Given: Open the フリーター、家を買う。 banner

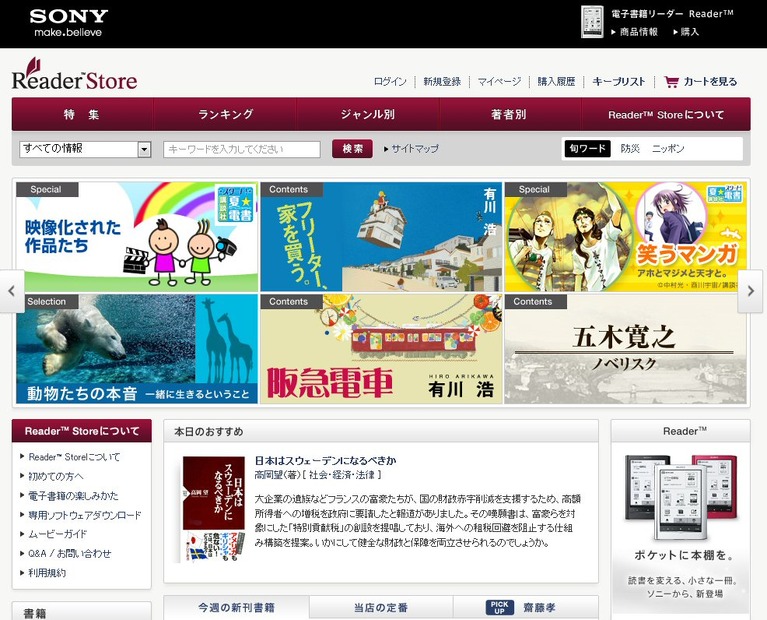Looking at the screenshot, I should tap(381, 237).
